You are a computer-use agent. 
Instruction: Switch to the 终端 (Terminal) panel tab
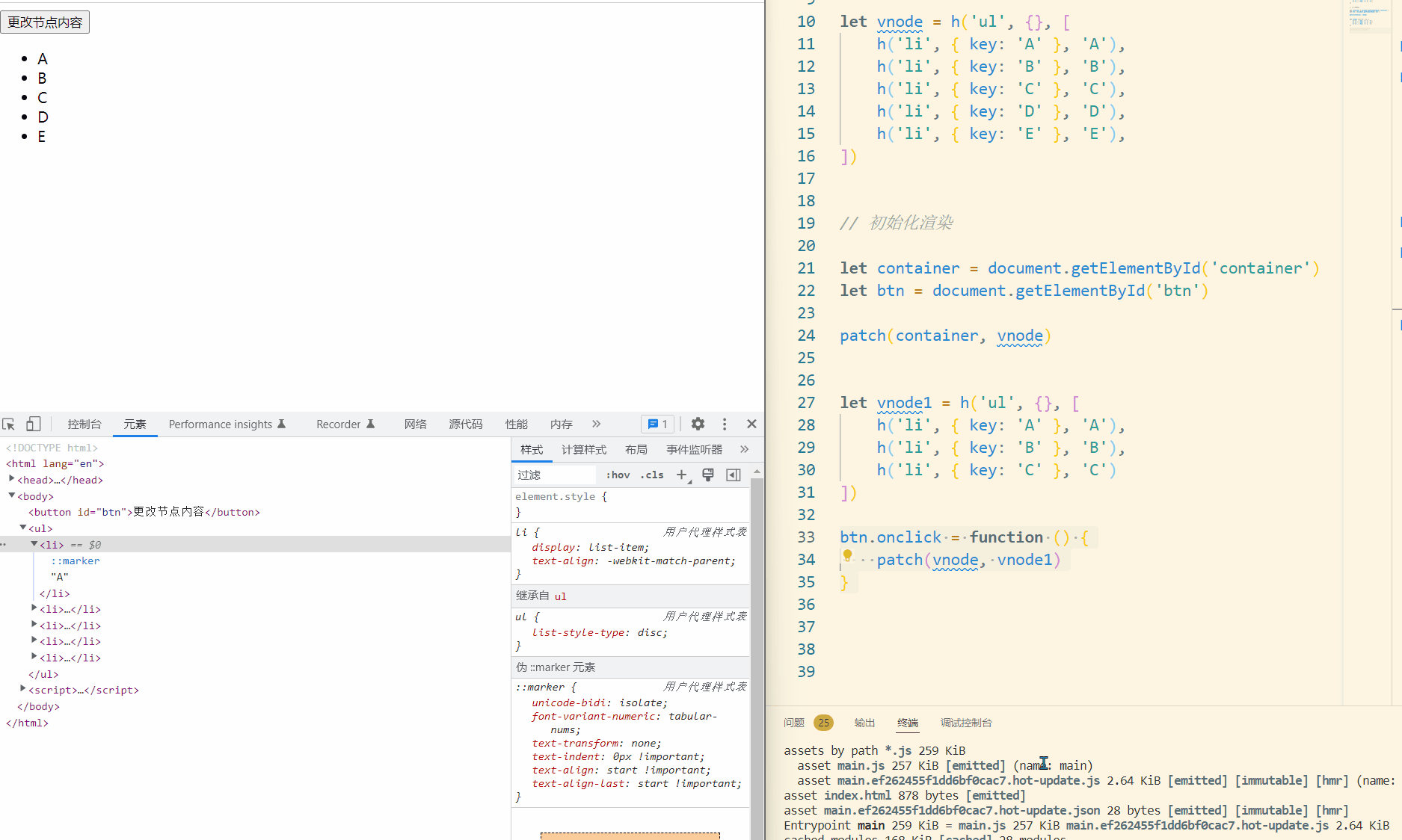(908, 723)
